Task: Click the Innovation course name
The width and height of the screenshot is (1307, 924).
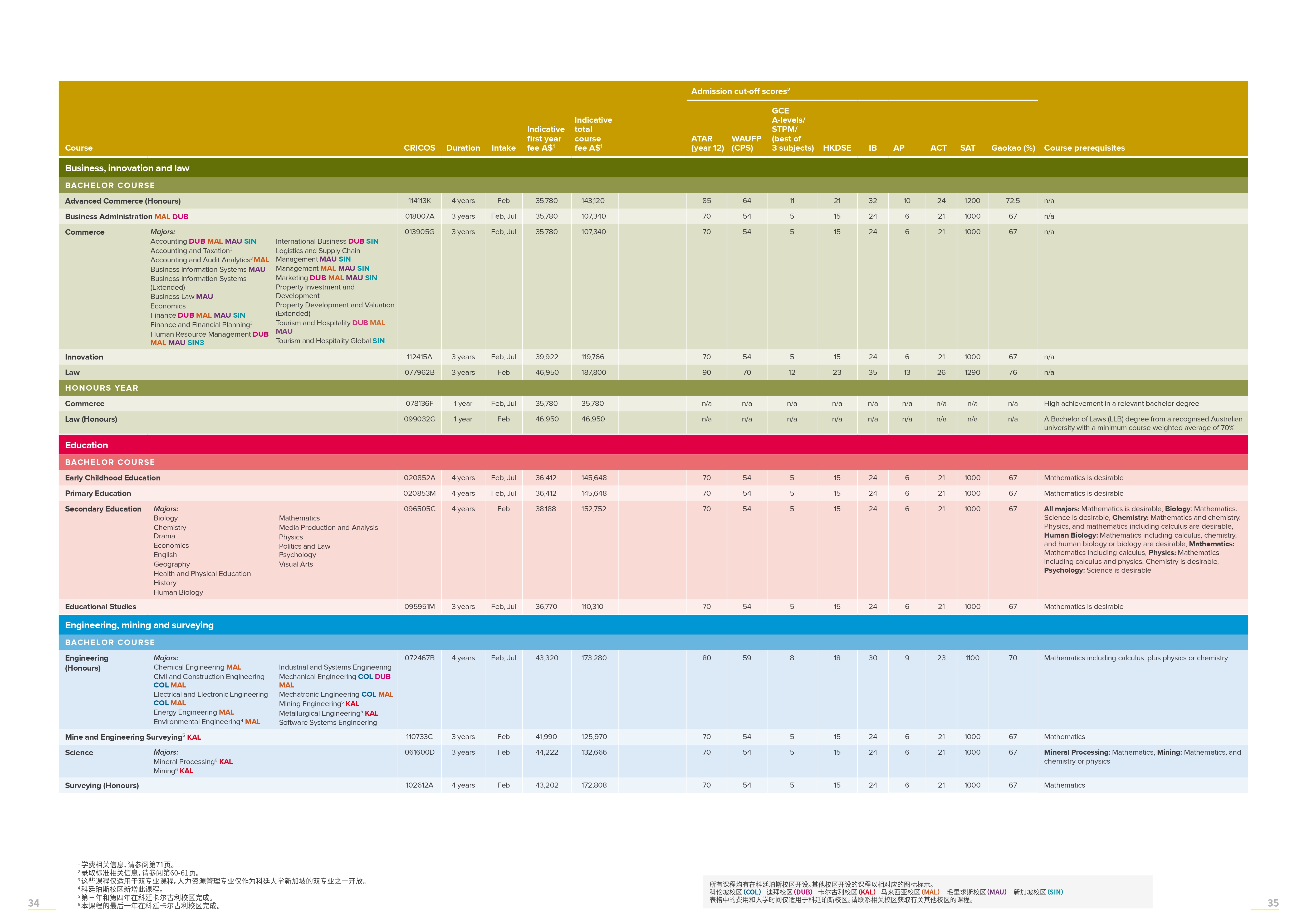Action: (84, 357)
